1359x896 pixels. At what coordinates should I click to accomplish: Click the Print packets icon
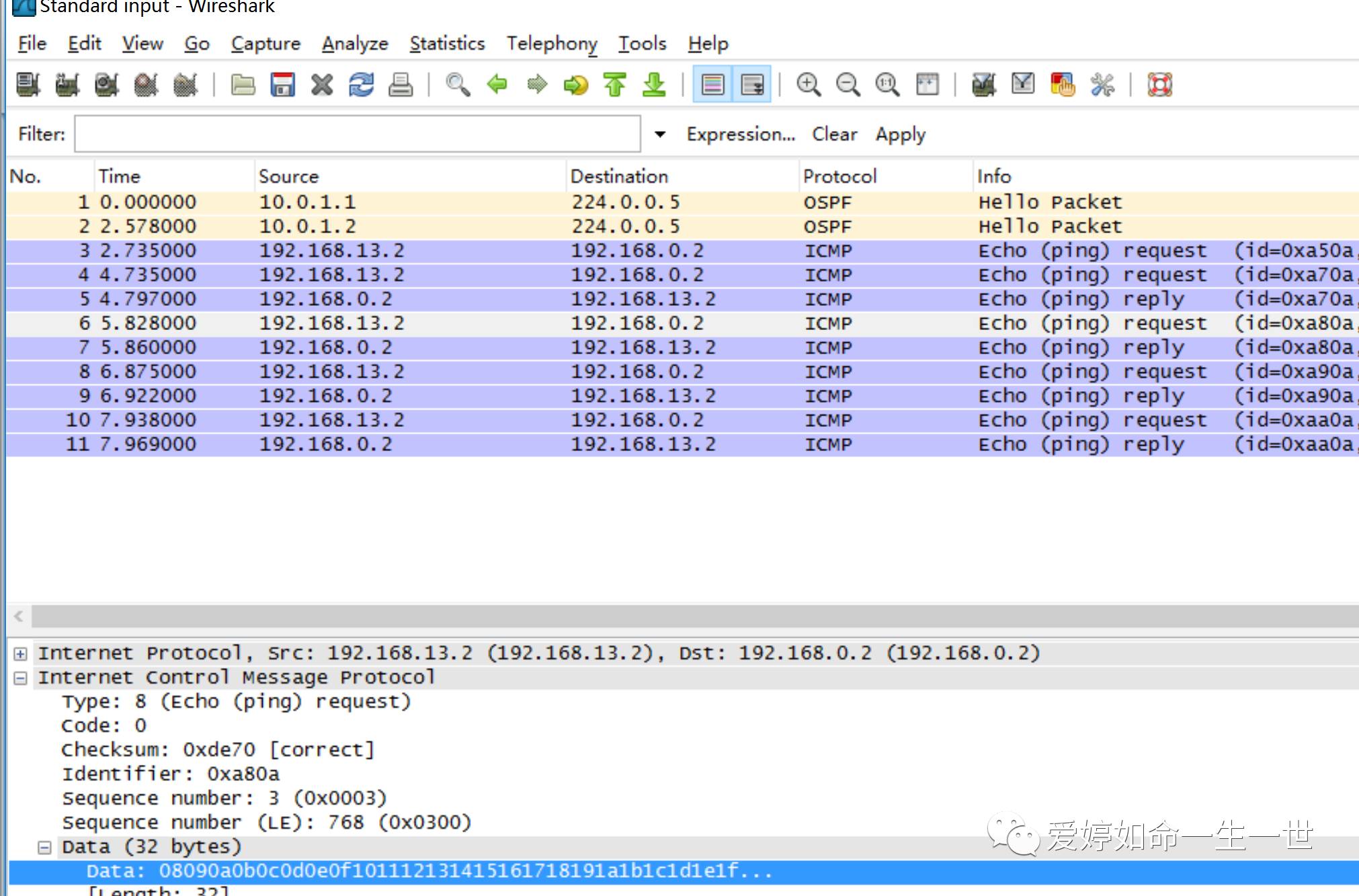(401, 85)
